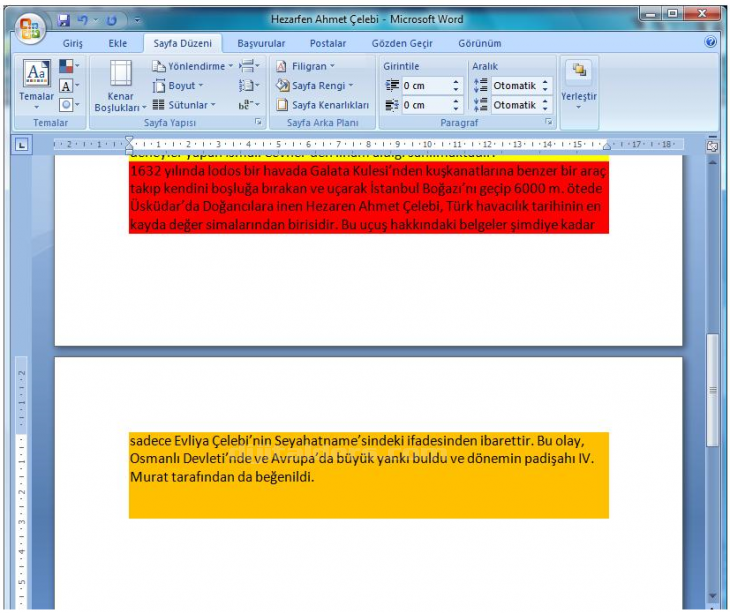
Task: Switch to the Postalar tab
Action: [328, 43]
